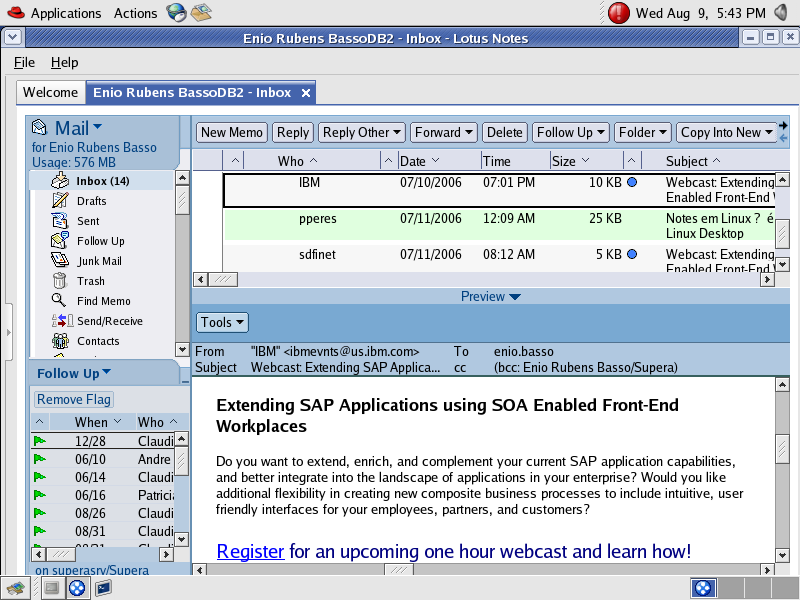Click the Find Memo magnifier icon

pos(59,300)
